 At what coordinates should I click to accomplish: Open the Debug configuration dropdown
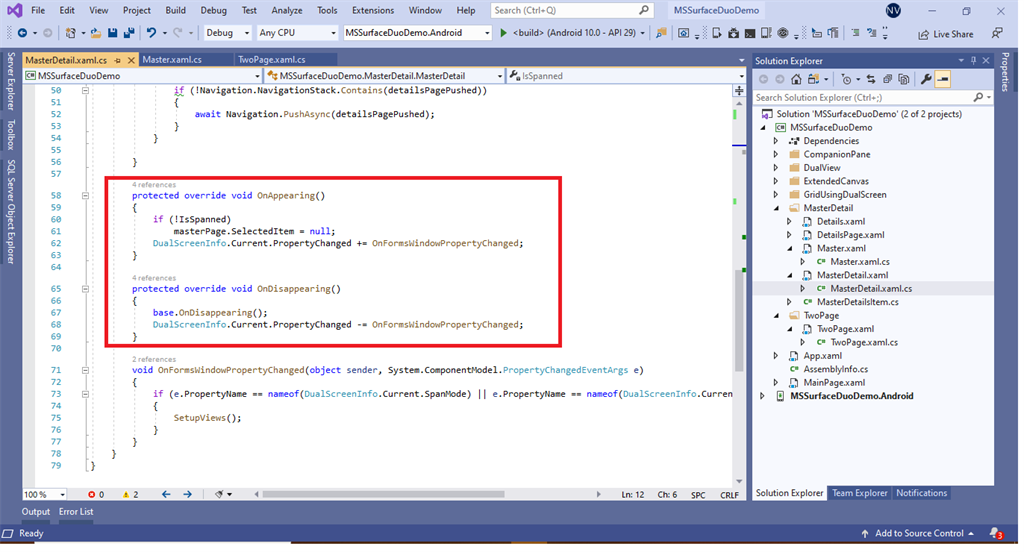point(227,33)
